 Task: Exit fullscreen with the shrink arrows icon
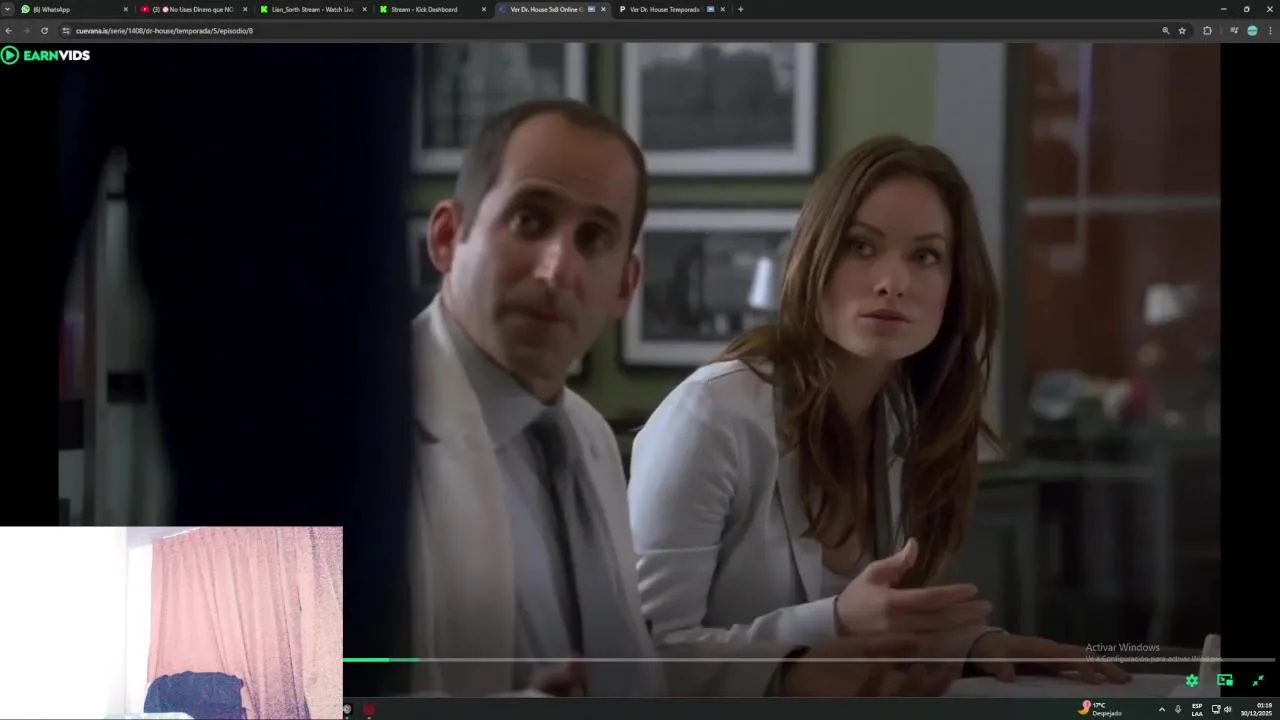(x=1258, y=680)
